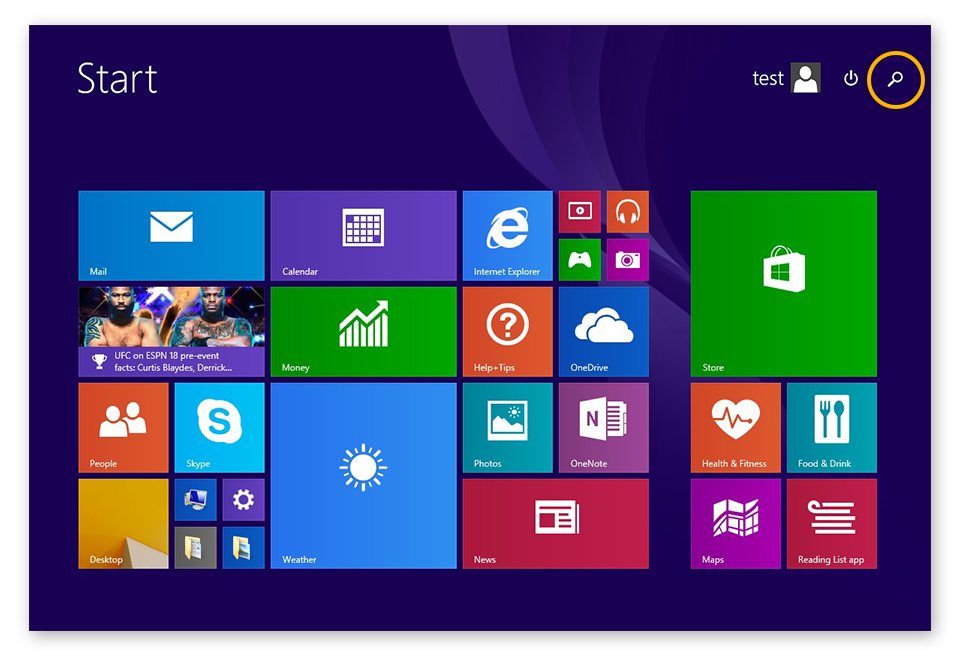Open the Weather app tile
Image resolution: width=960 pixels, height=656 pixels.
coord(362,475)
